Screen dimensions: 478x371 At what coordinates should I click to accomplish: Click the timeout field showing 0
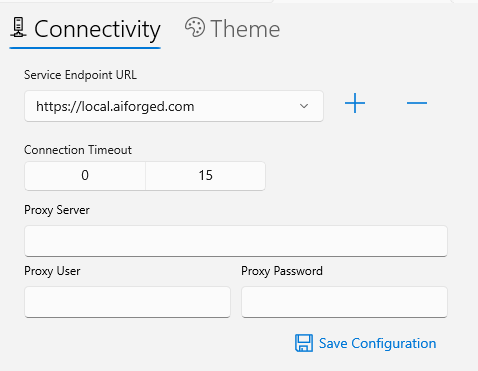(x=85, y=176)
